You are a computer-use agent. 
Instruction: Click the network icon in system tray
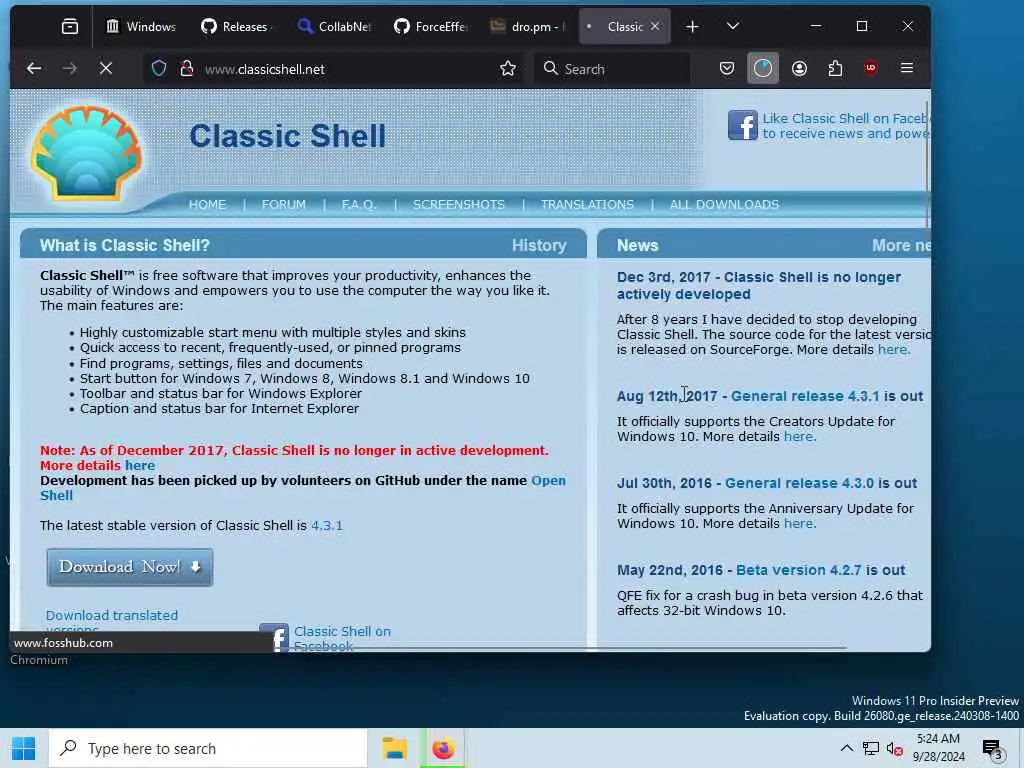coord(871,748)
